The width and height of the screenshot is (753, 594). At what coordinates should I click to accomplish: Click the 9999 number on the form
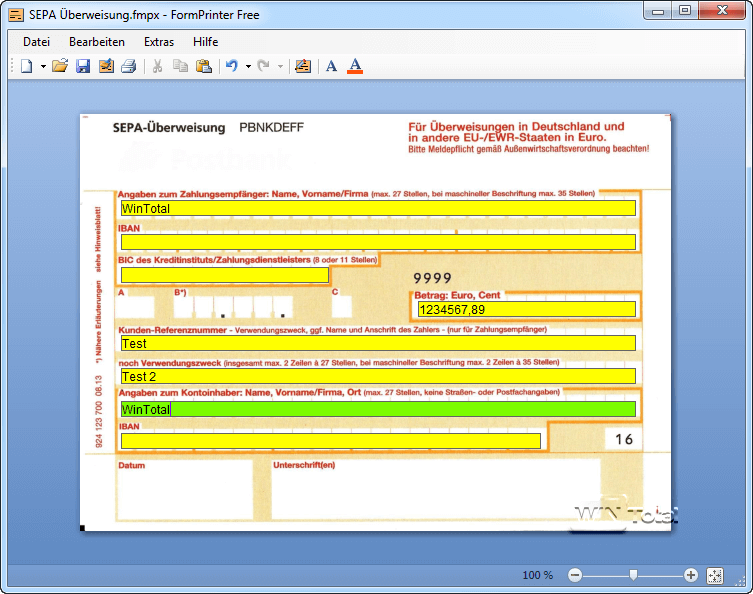pyautogui.click(x=432, y=278)
